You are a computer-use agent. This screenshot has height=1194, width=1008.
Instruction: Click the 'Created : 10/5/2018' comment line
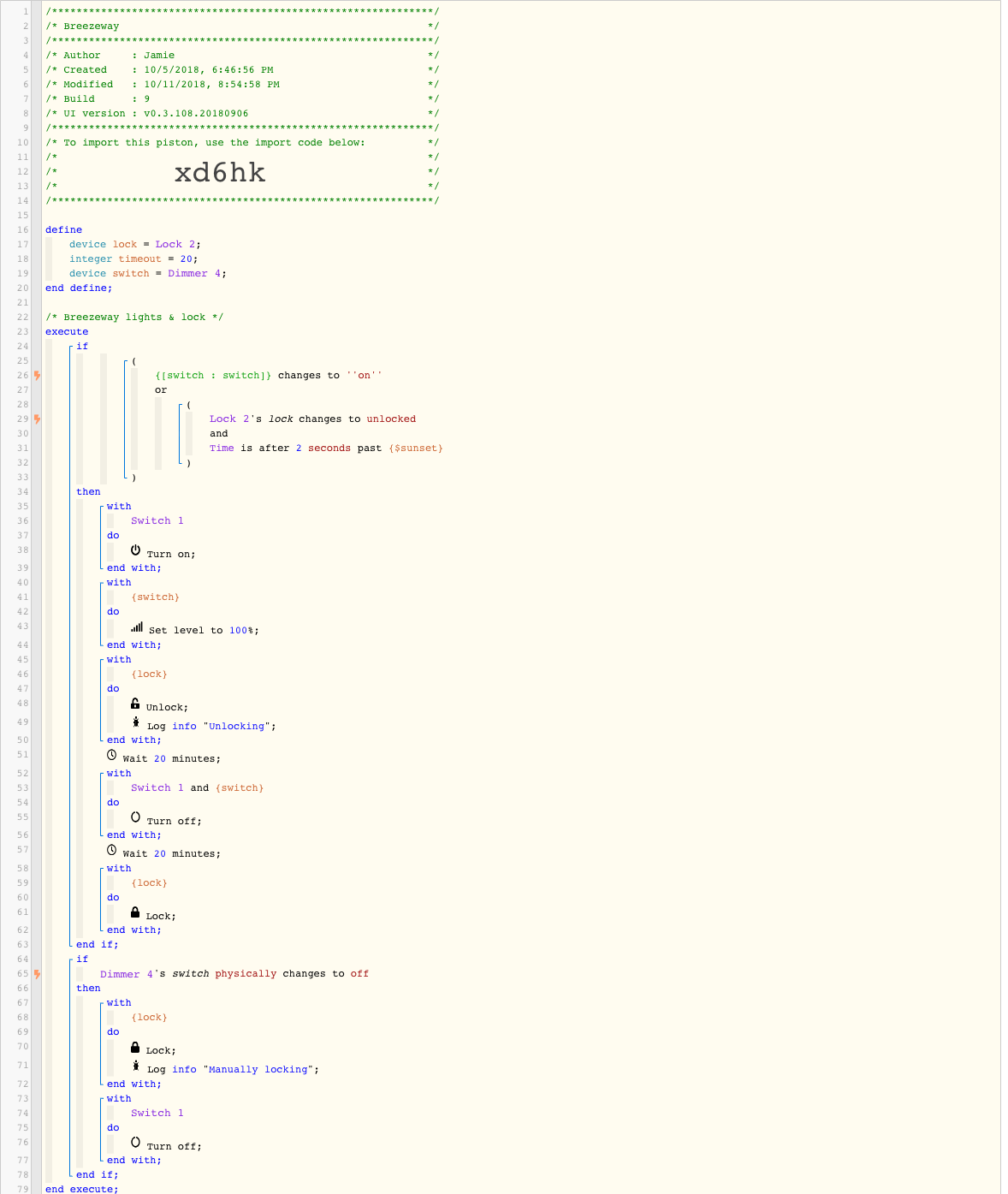click(x=242, y=69)
